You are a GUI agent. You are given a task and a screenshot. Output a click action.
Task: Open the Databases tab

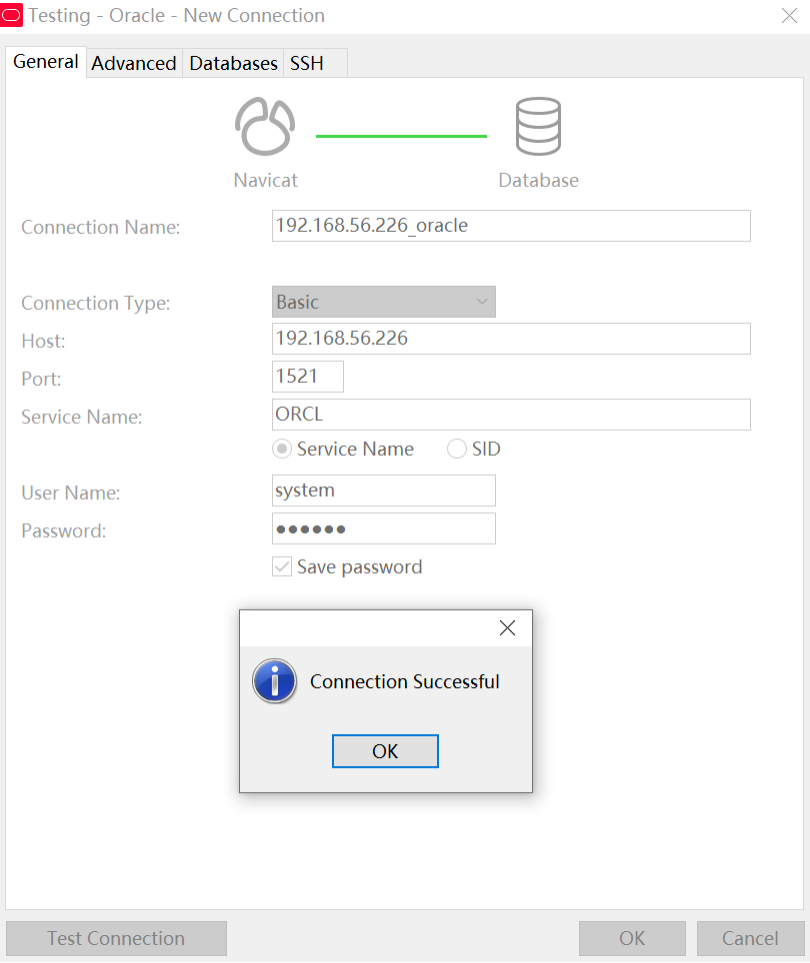coord(233,63)
